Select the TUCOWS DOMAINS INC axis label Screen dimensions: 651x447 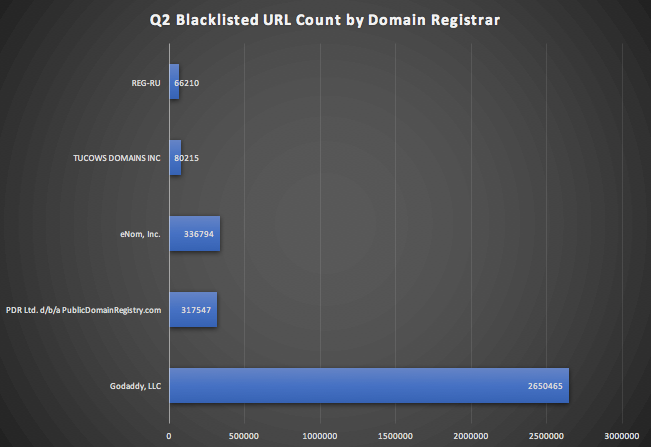pos(117,158)
